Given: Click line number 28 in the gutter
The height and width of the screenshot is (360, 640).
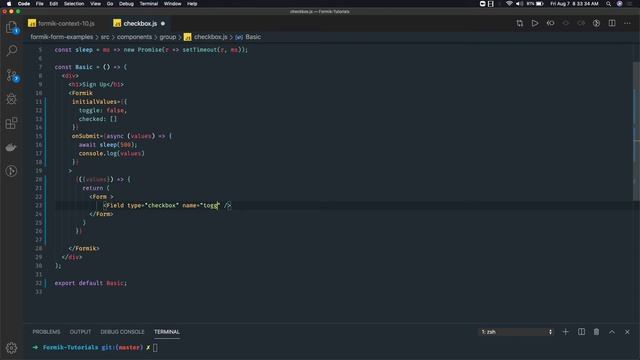Looking at the screenshot, I should [x=38, y=248].
